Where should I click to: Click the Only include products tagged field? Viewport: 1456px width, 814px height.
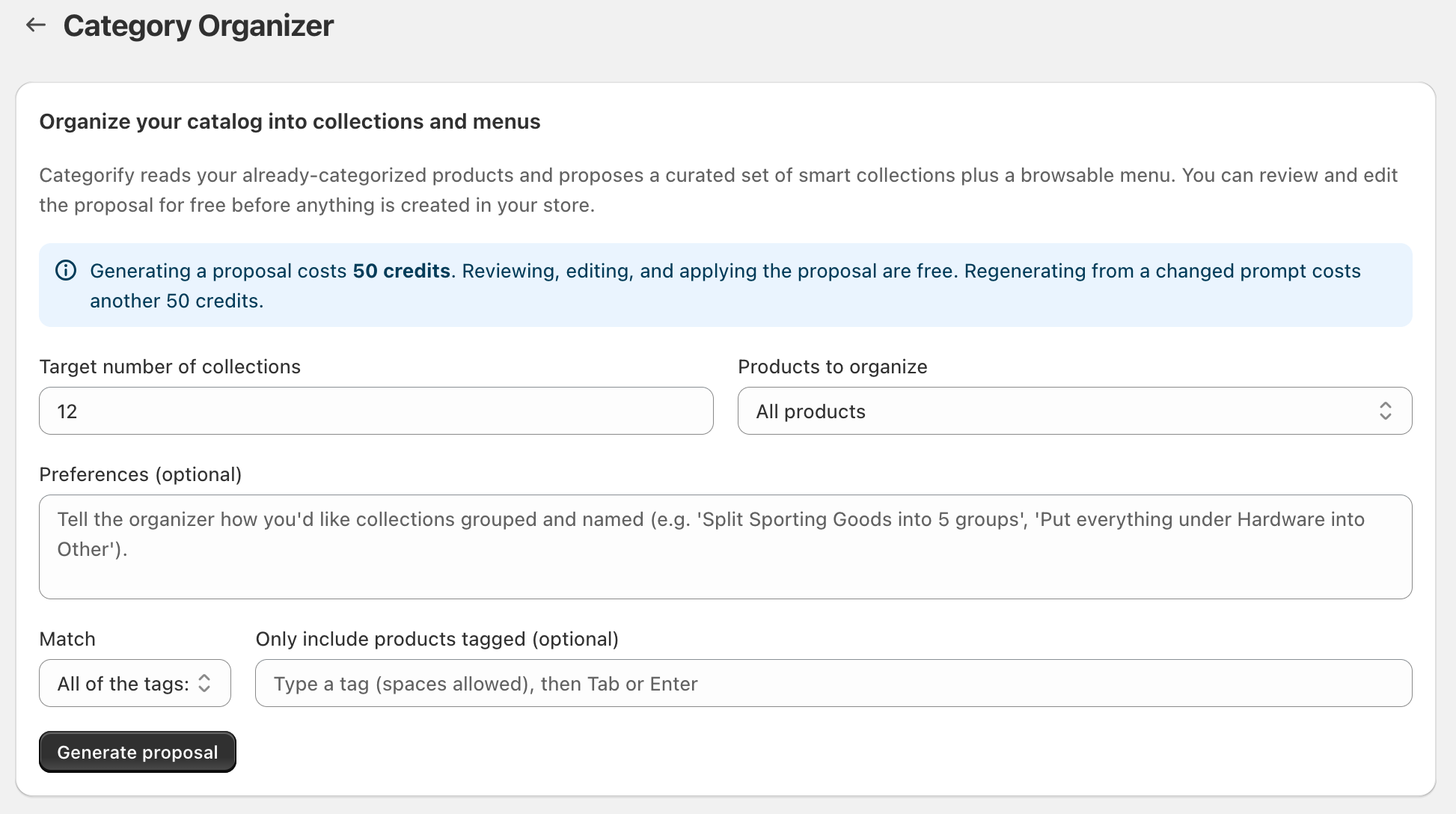point(833,683)
